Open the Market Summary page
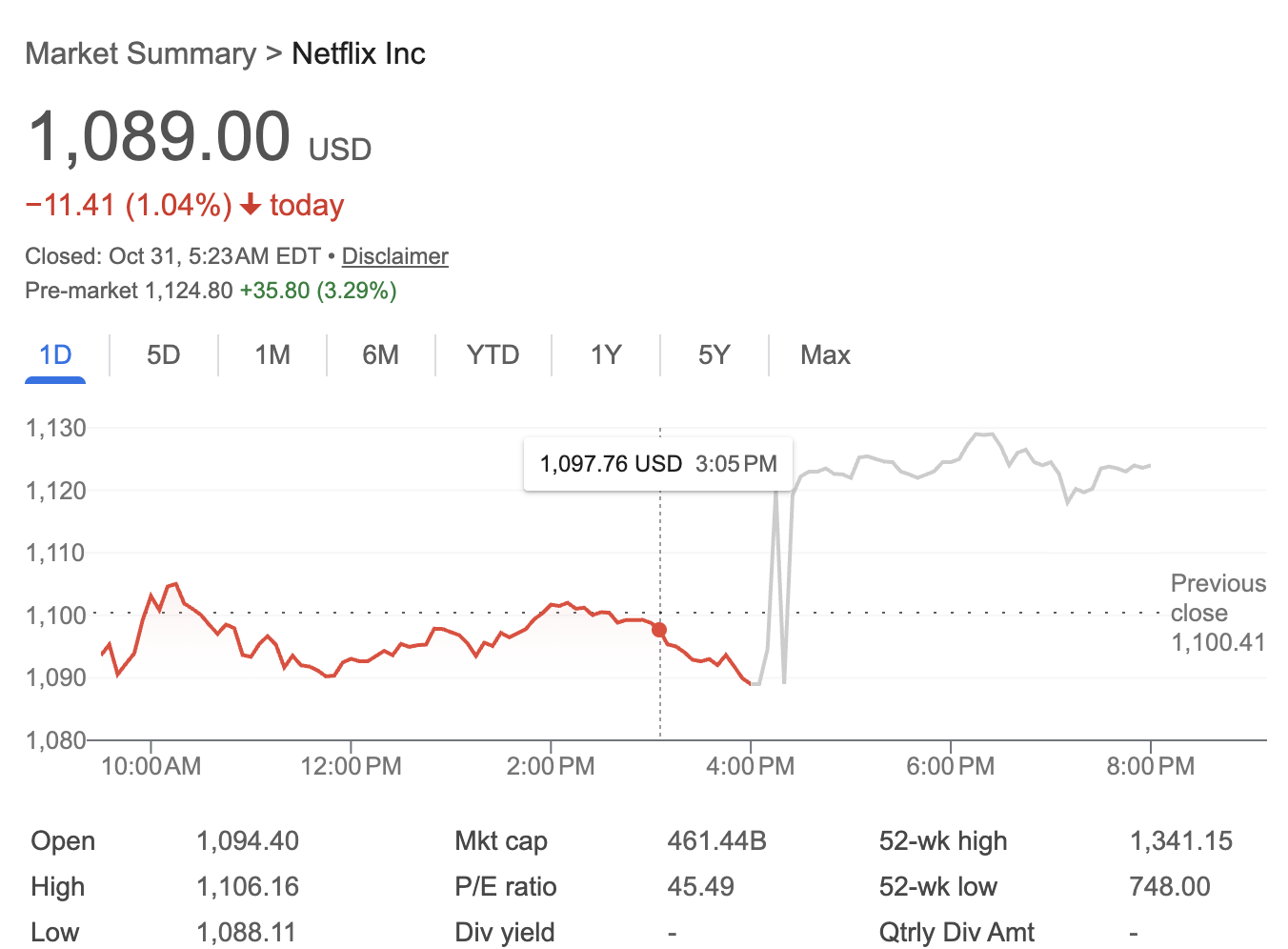 coord(139,54)
